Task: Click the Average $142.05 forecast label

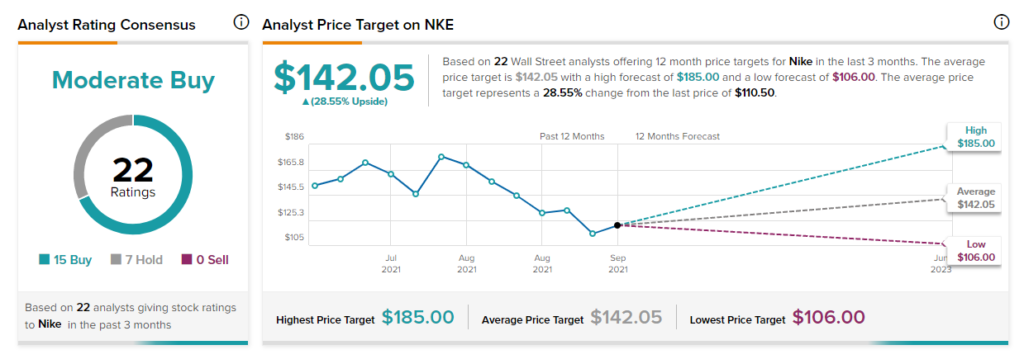Action: (x=976, y=198)
